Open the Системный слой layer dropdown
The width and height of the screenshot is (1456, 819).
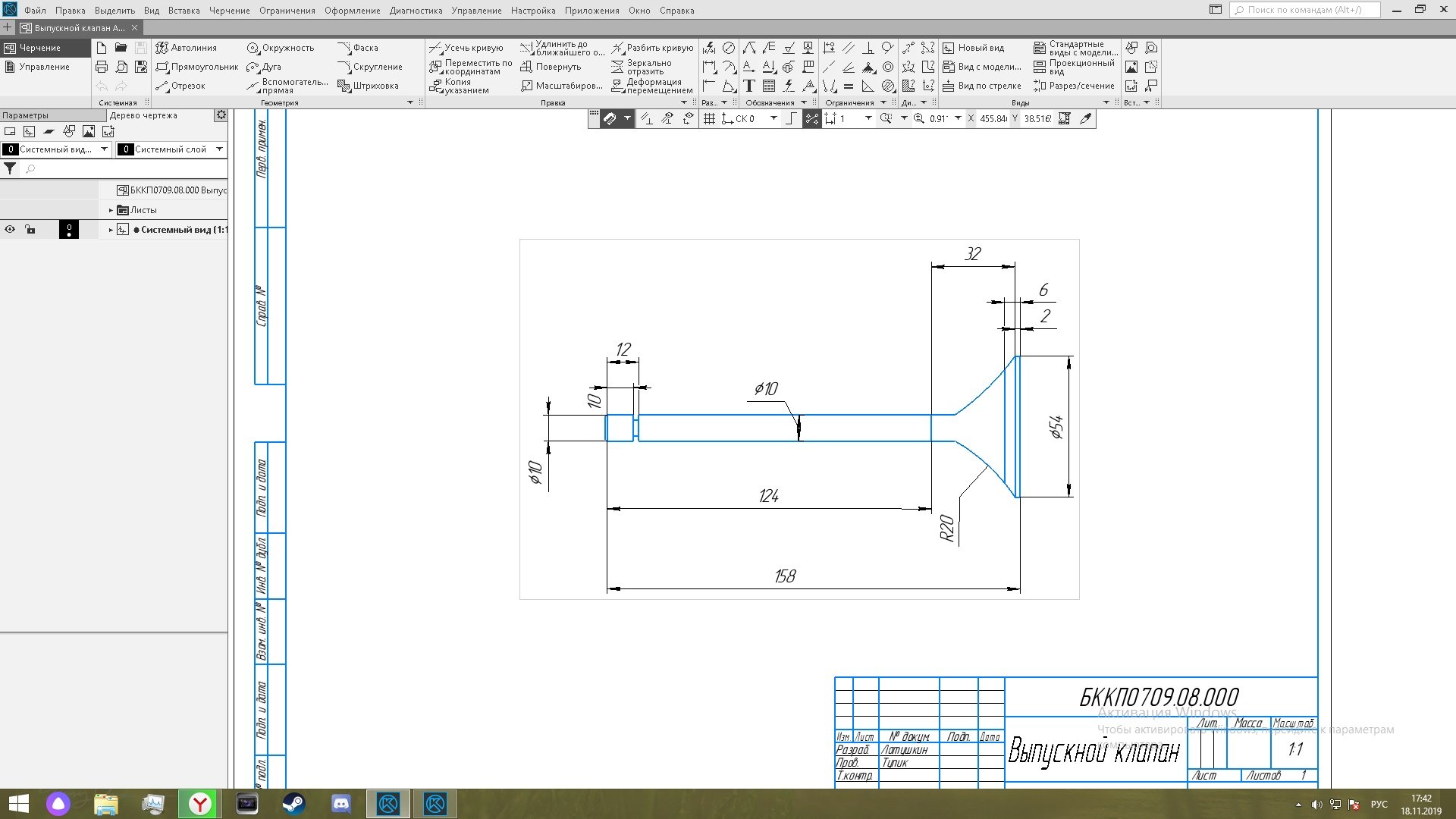219,149
